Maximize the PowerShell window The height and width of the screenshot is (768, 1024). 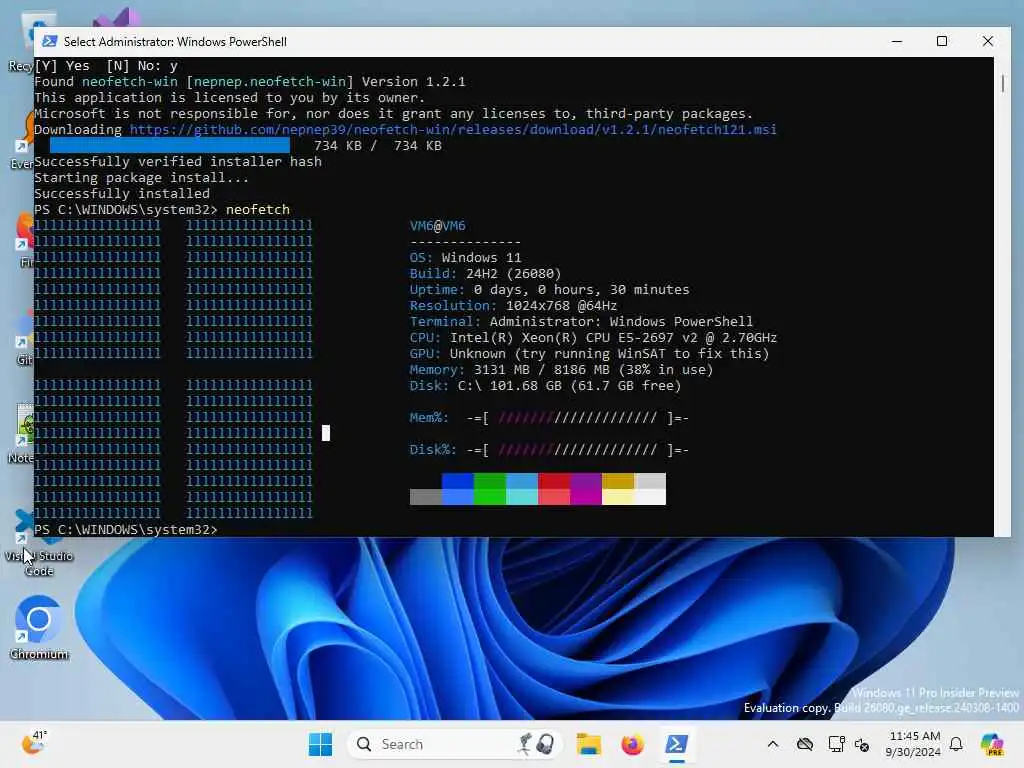point(942,41)
